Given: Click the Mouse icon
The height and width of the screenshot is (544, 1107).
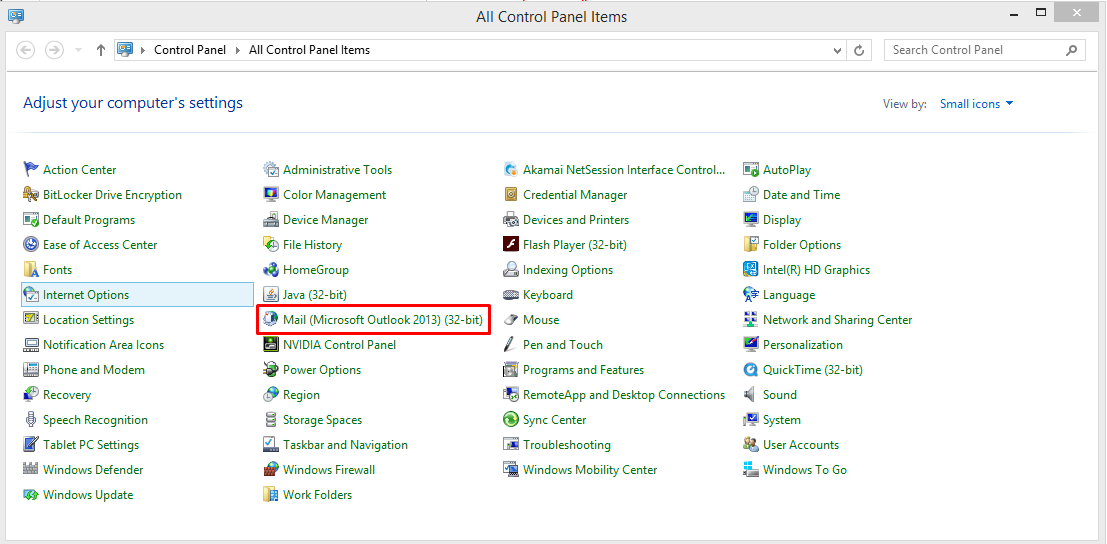Looking at the screenshot, I should (x=511, y=320).
